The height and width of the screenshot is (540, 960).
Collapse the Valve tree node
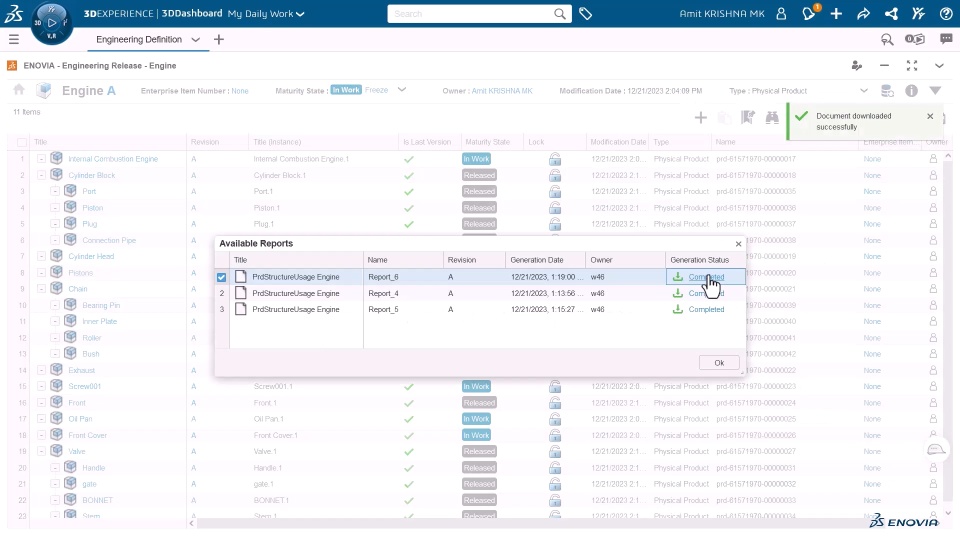(x=41, y=451)
